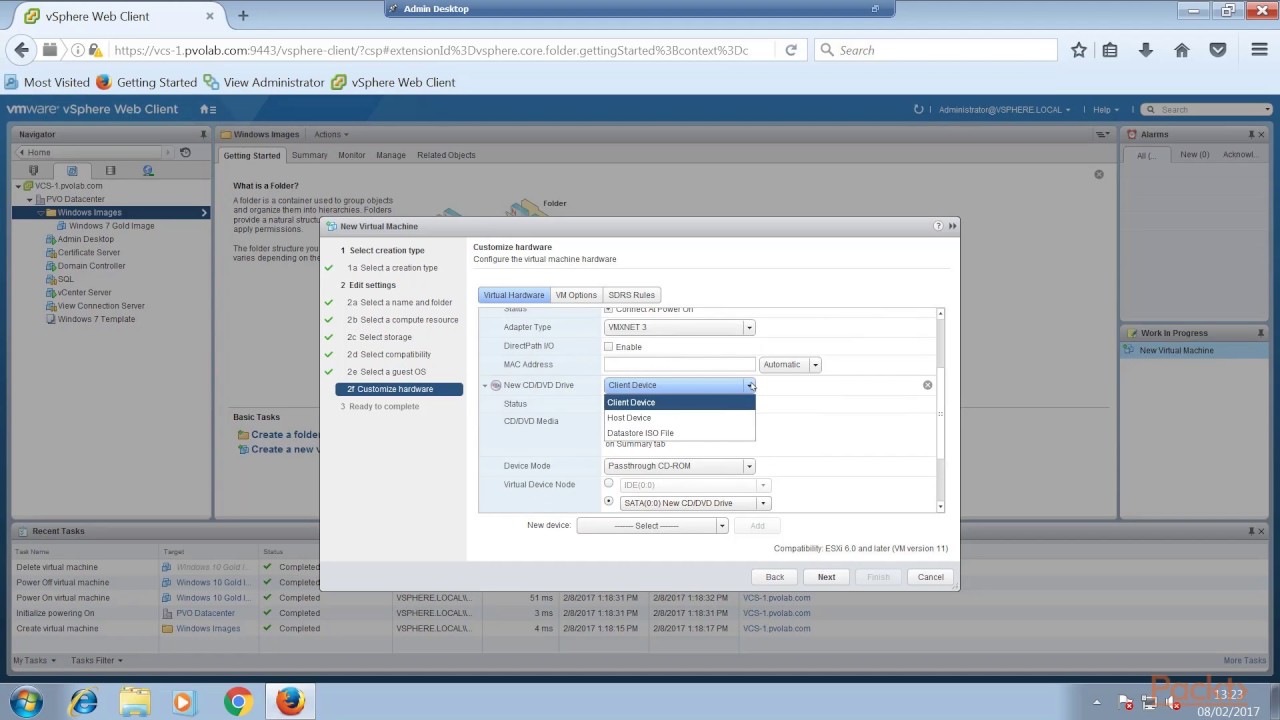Open the vSphere home menu icon
1280x720 pixels.
[x=207, y=109]
